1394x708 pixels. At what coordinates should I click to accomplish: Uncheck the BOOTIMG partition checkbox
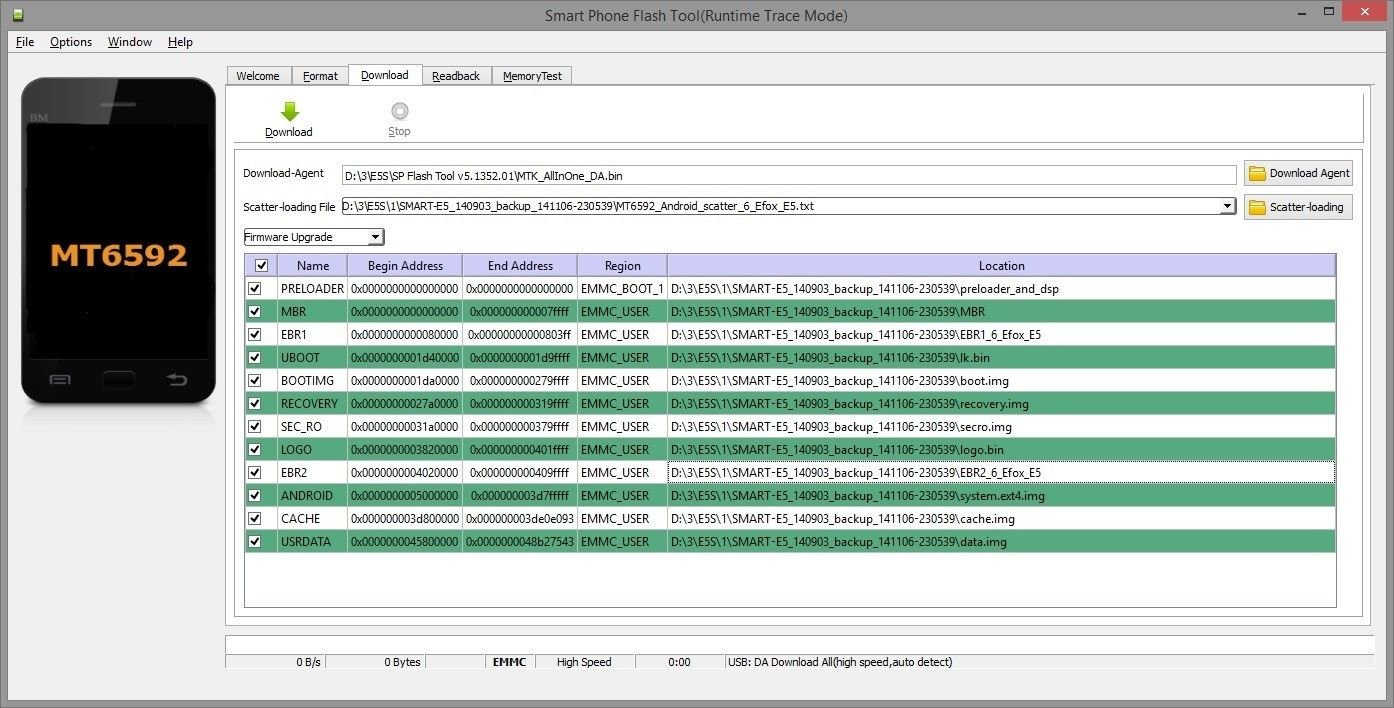click(x=255, y=380)
